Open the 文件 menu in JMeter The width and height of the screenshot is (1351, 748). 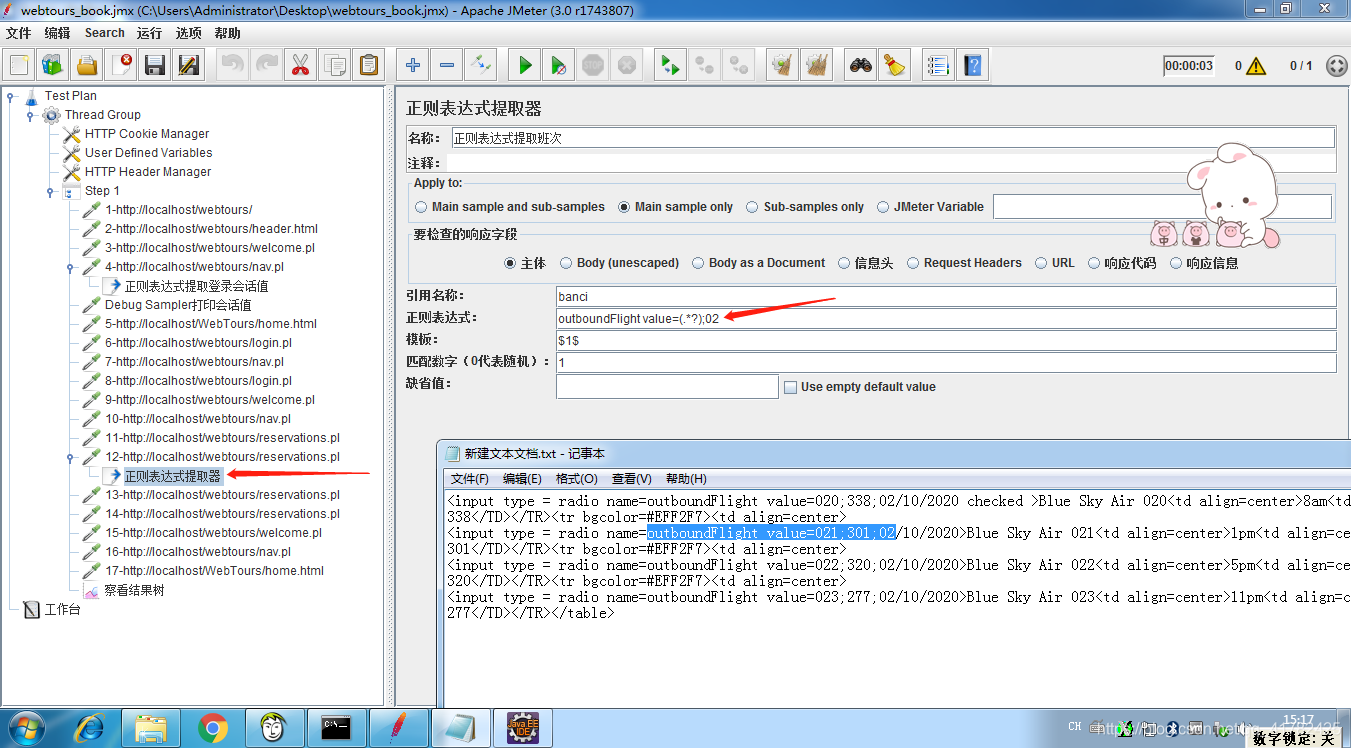19,33
